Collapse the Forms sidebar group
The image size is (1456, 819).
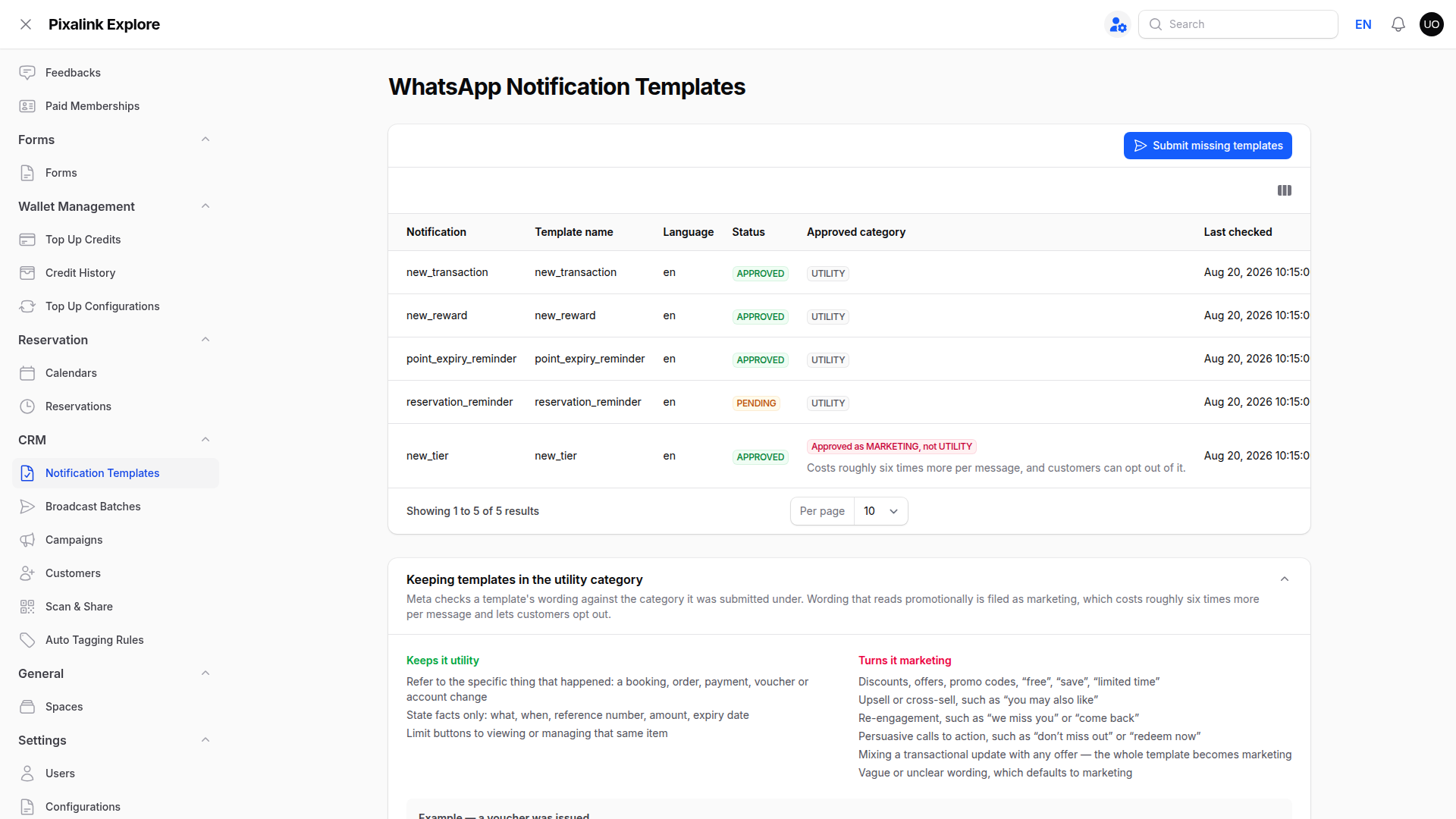click(x=206, y=140)
